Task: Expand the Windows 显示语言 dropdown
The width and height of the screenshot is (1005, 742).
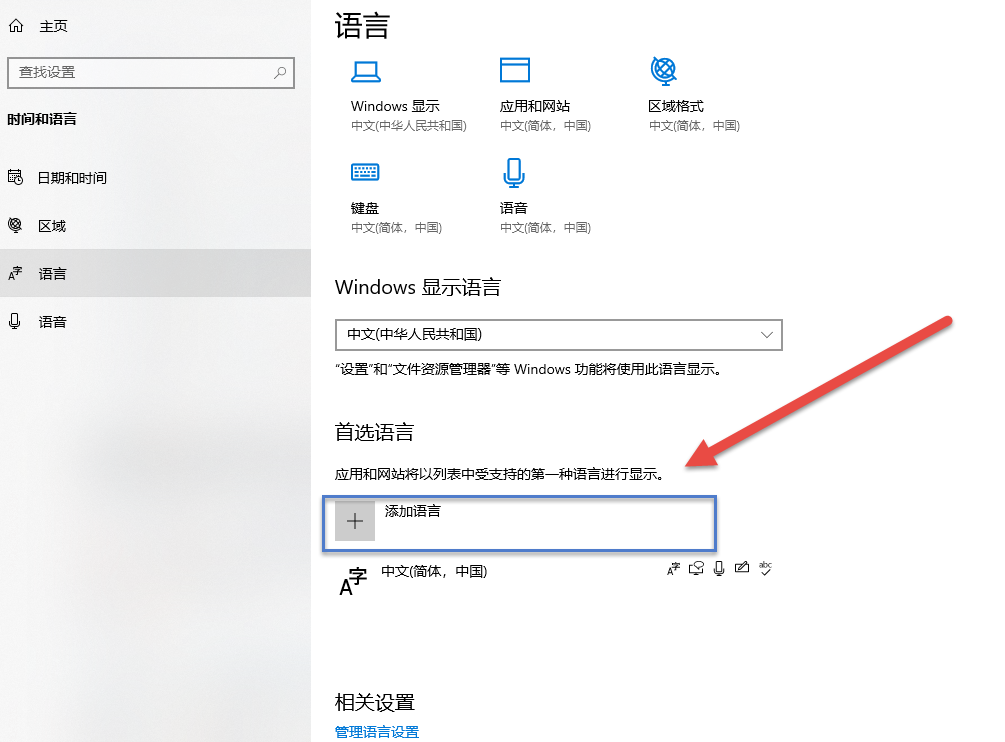Action: coord(557,334)
